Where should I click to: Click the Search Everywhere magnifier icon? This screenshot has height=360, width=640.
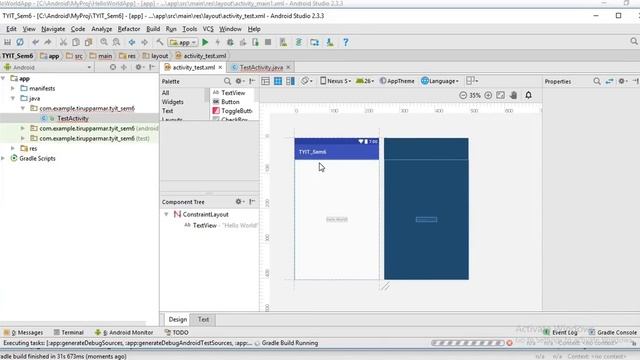click(634, 42)
